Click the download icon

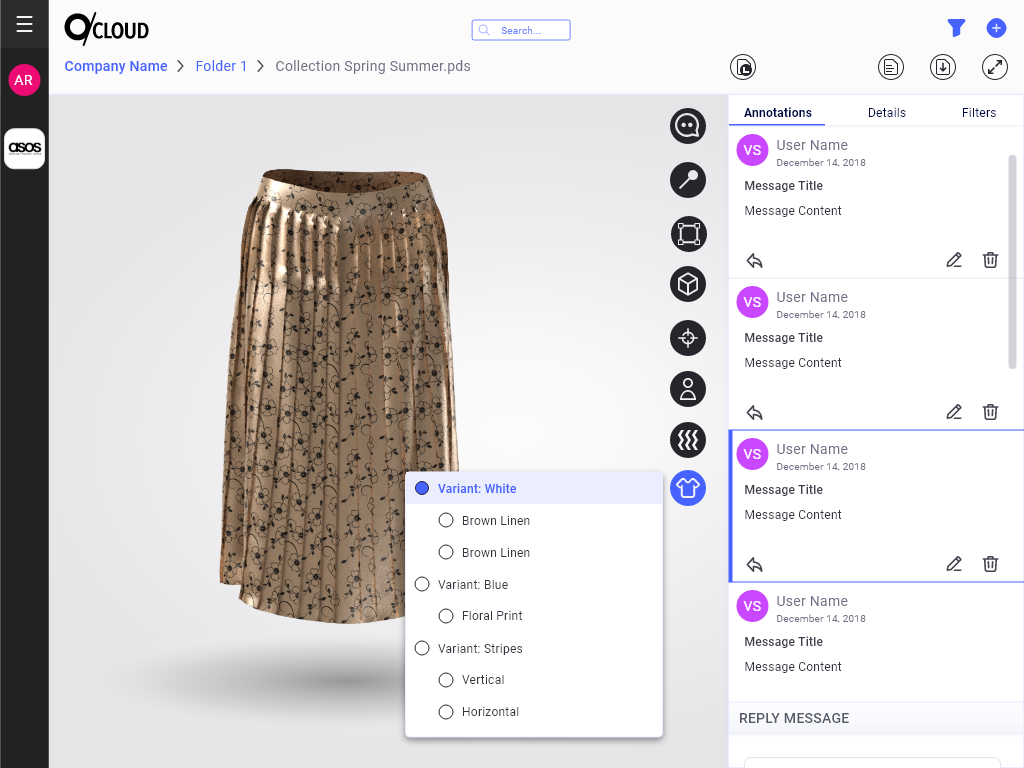942,67
